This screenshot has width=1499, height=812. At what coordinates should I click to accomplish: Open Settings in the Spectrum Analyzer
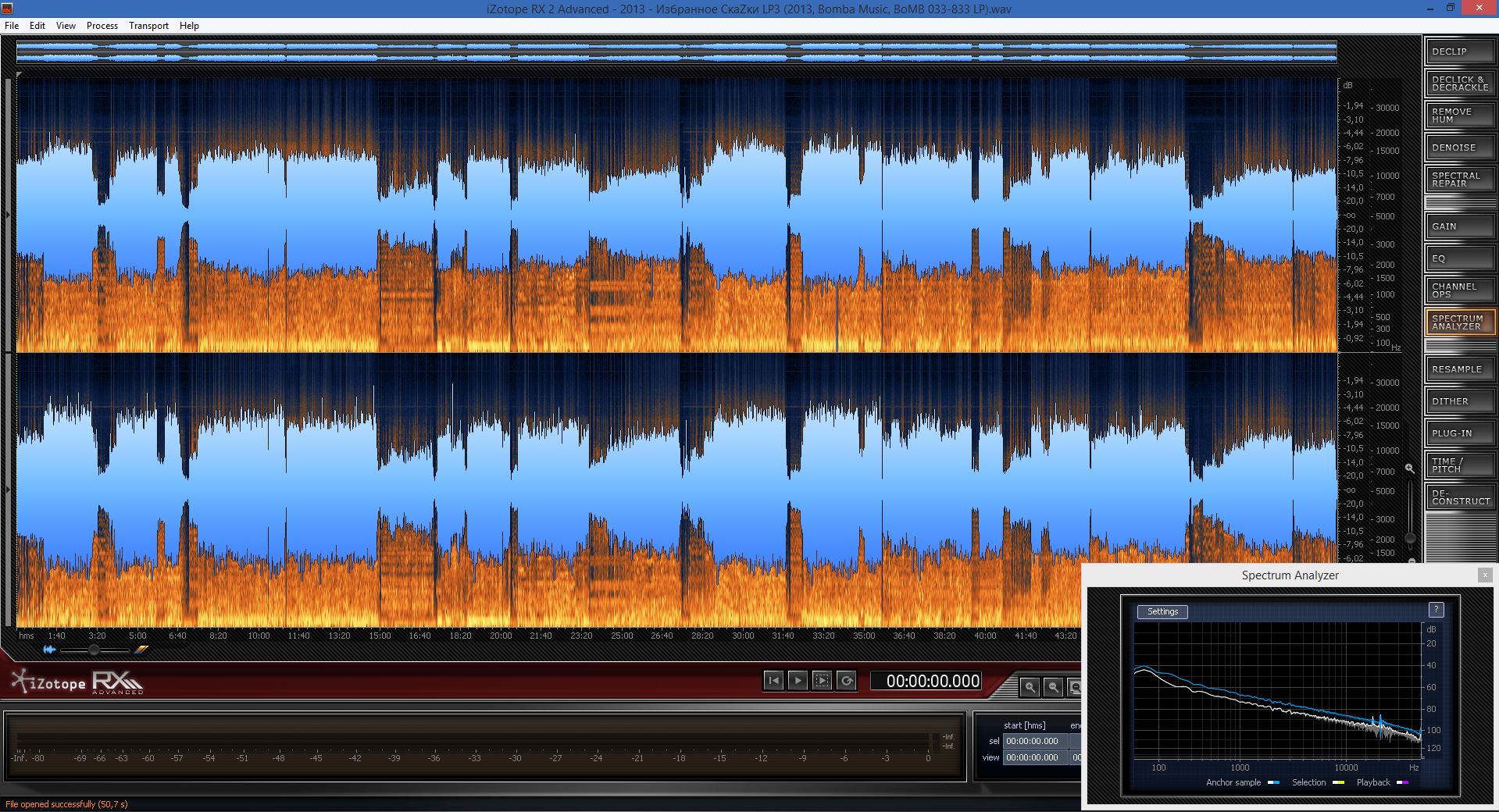click(x=1162, y=612)
